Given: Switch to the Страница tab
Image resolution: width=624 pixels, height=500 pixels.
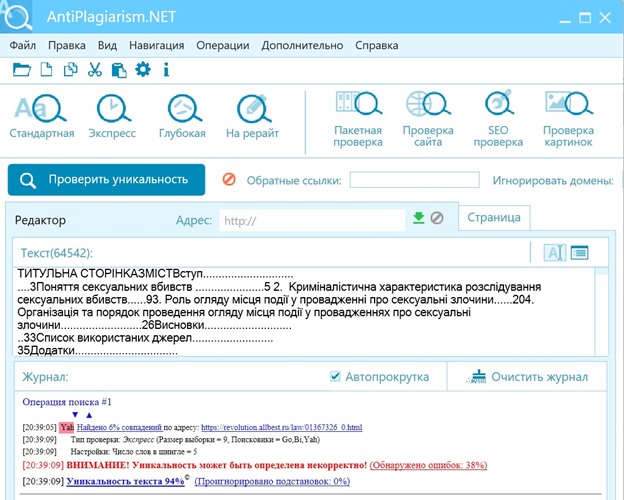Looking at the screenshot, I should tap(494, 217).
